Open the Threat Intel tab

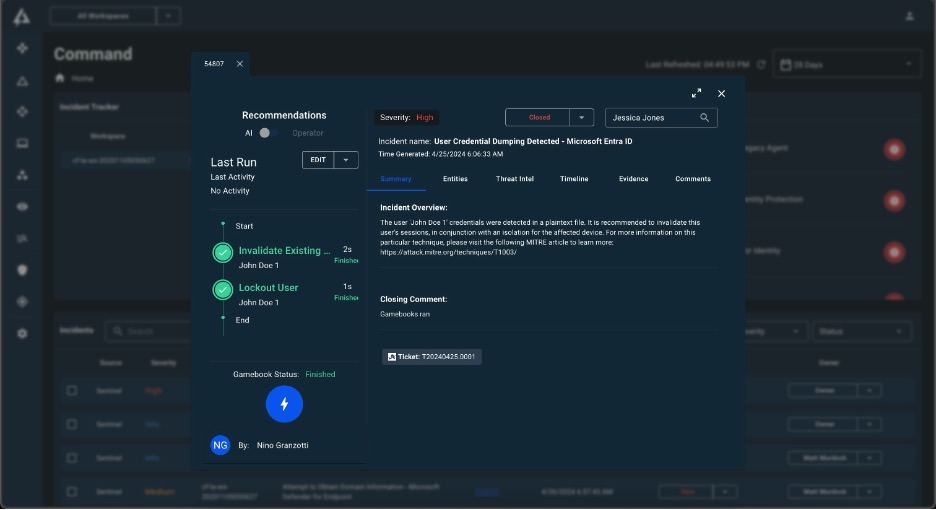click(514, 179)
